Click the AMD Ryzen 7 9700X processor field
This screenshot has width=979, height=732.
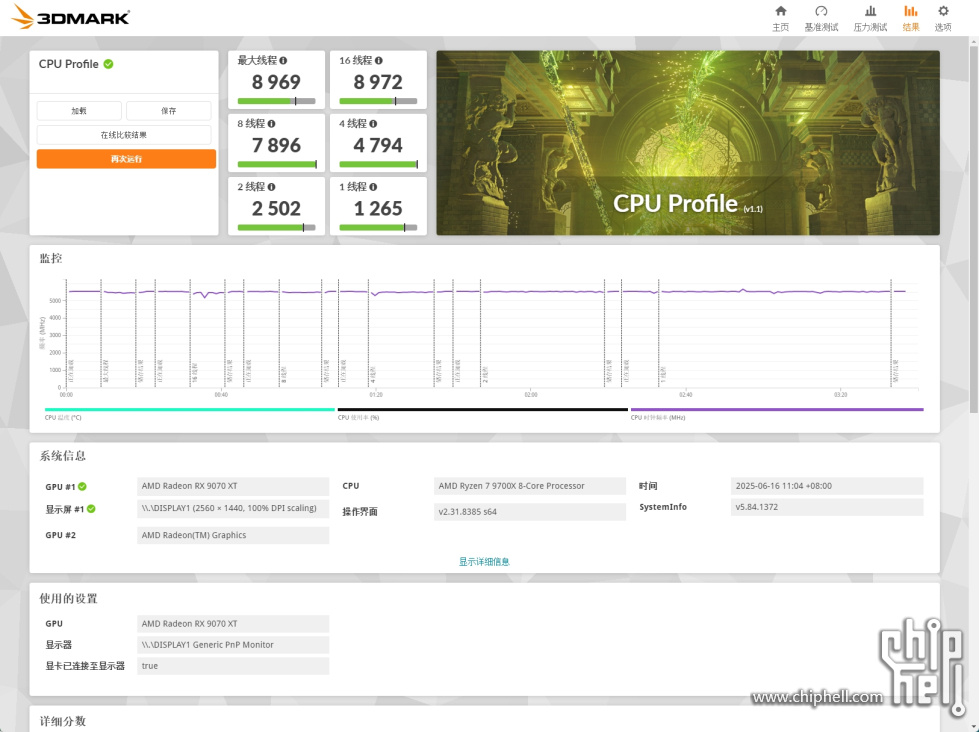click(529, 486)
